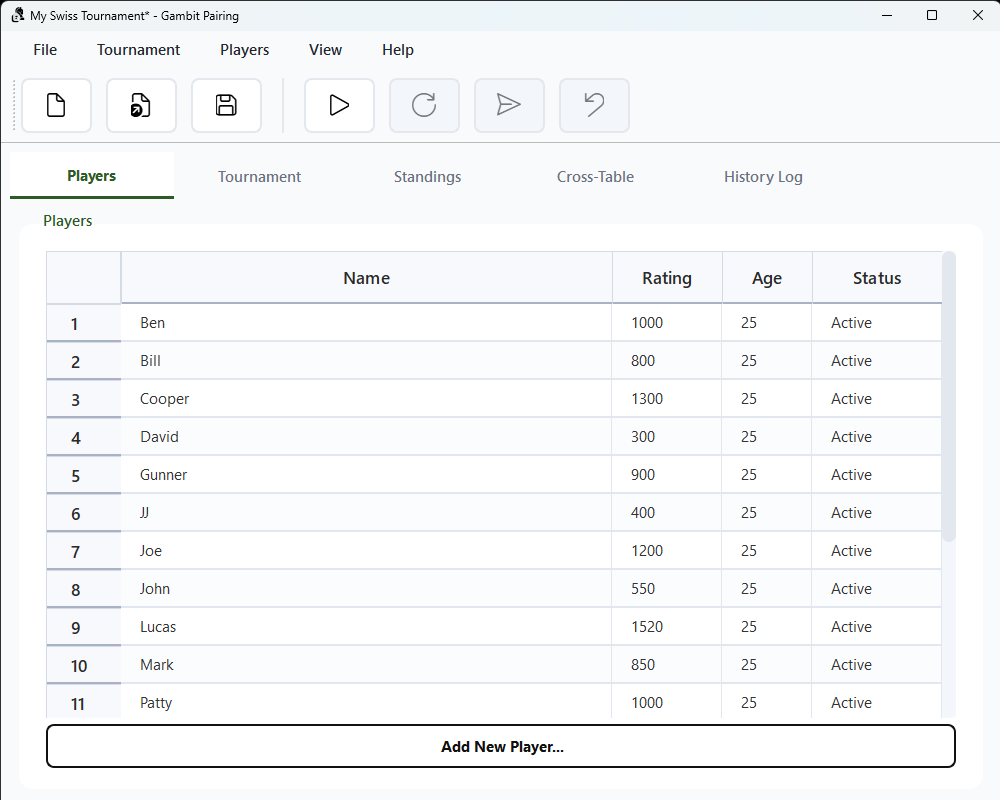Viewport: 1000px width, 800px height.
Task: Select the player name Gunner
Action: coord(163,475)
